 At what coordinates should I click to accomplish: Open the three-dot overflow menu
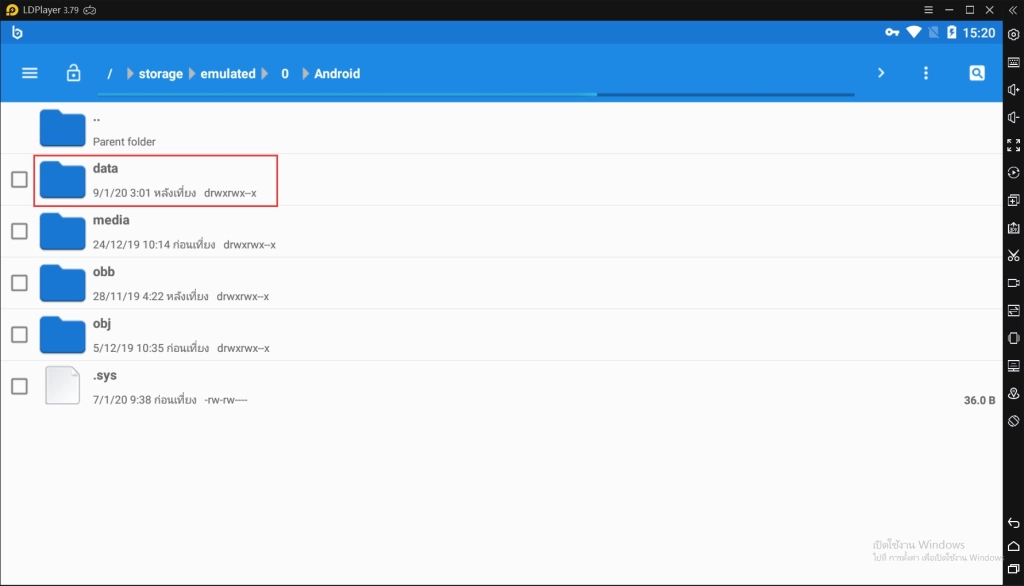point(925,73)
